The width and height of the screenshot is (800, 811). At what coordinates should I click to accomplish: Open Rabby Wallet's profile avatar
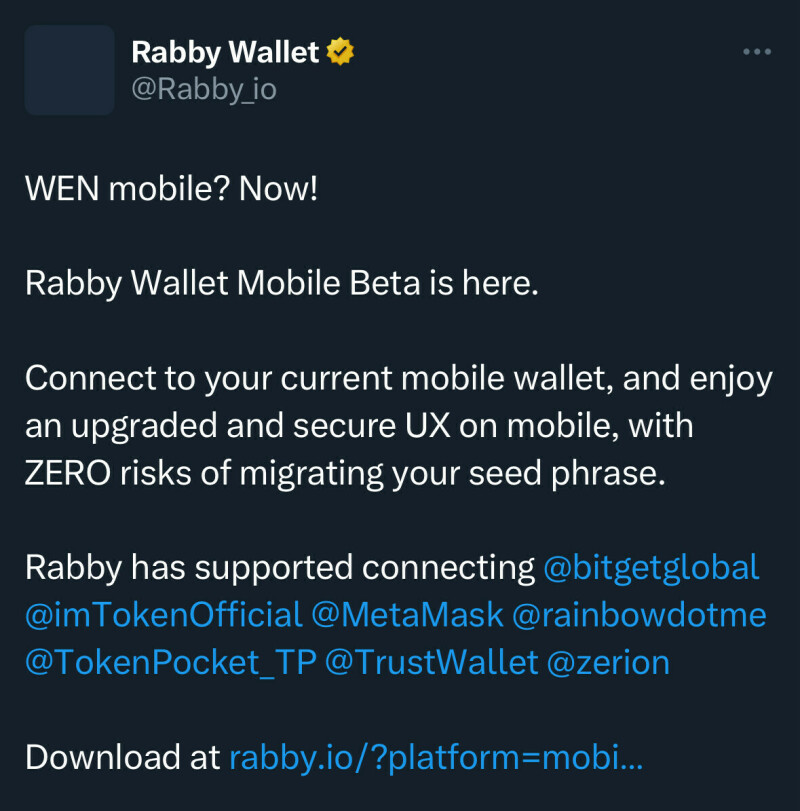[x=69, y=70]
